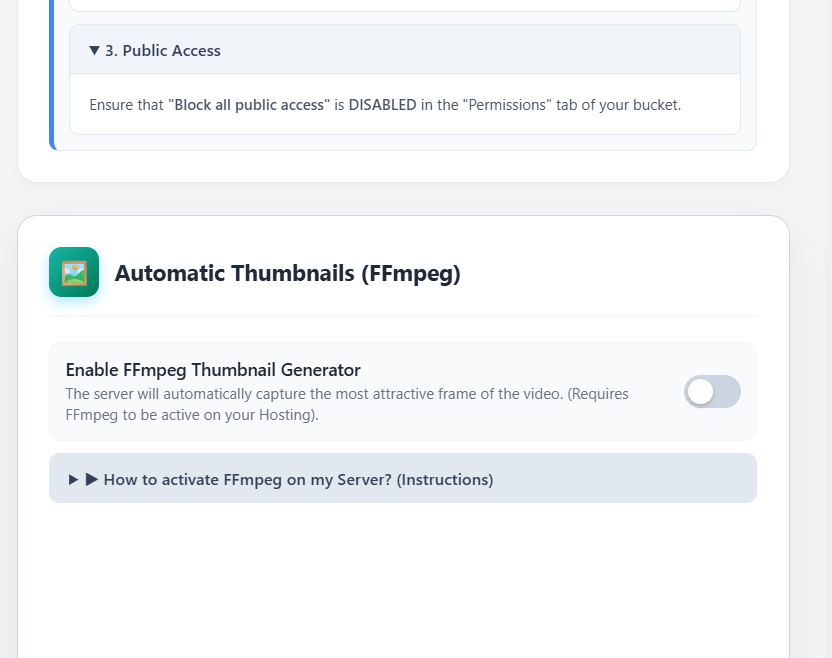Click the "Enable FFmpeg Thumbnail Generator" label
The width and height of the screenshot is (832, 658).
tap(213, 370)
